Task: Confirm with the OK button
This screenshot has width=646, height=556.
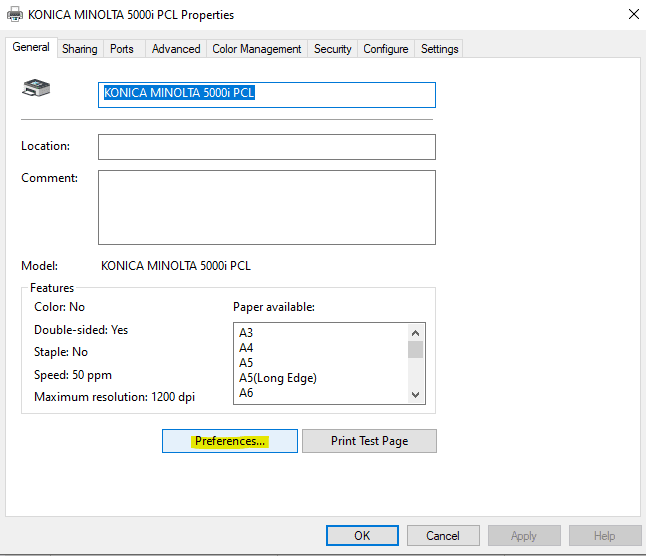Action: coord(362,535)
